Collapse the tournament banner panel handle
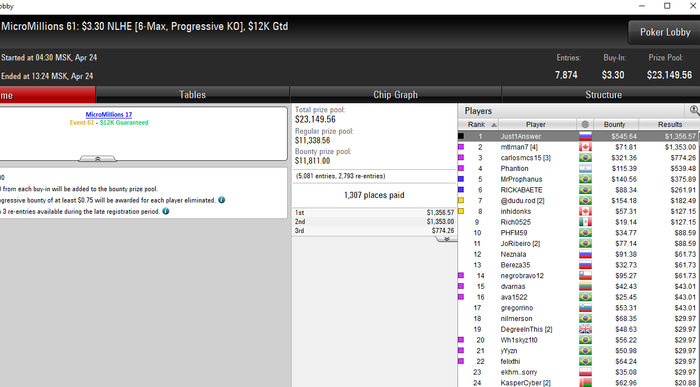The image size is (700, 387). 98,158
